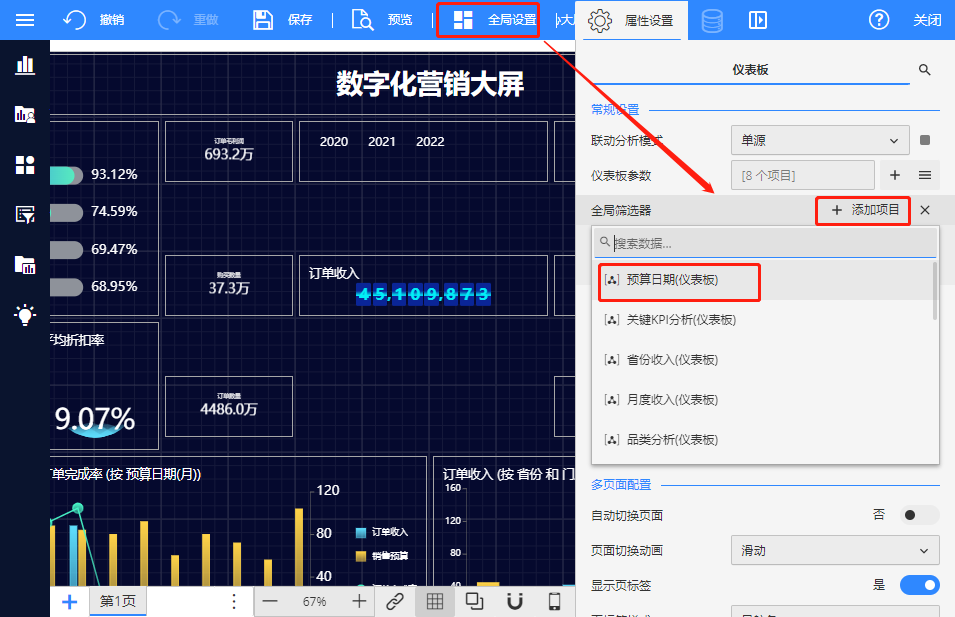Click the lightbulb icon in left sidebar
955x617 pixels.
(x=25, y=315)
